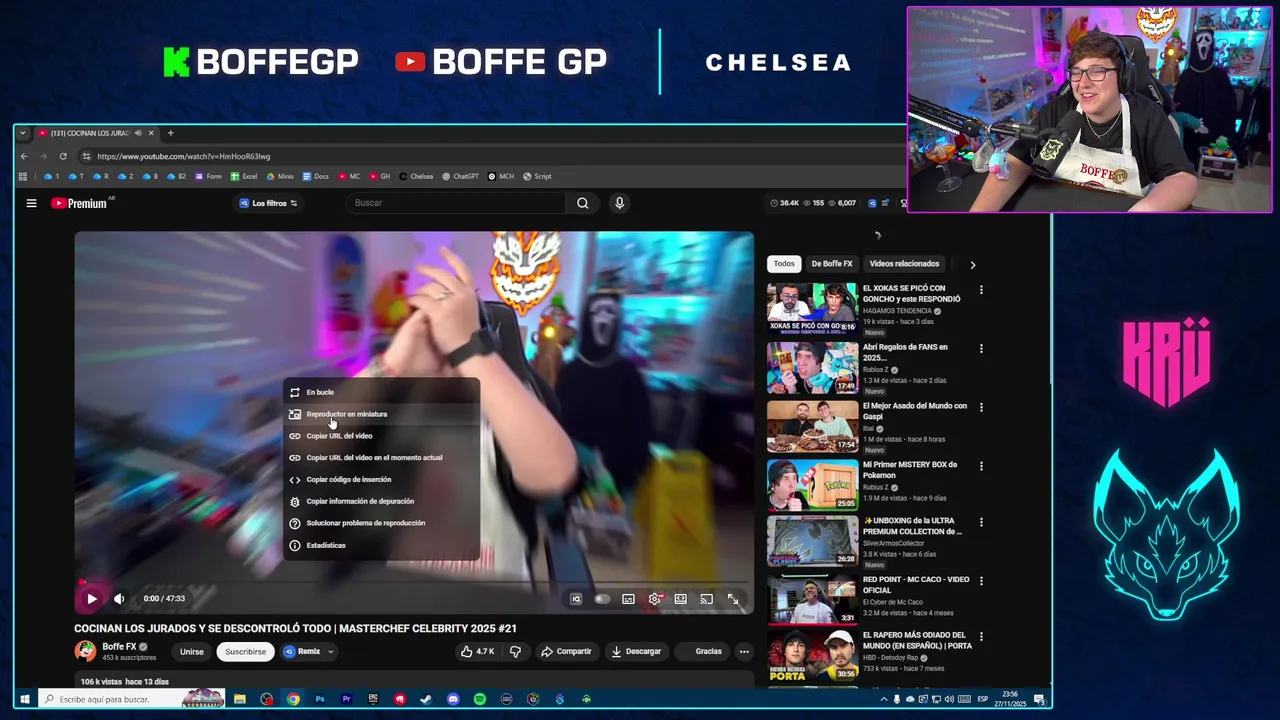Open the Chrome tab search dropdown

(x=23, y=133)
